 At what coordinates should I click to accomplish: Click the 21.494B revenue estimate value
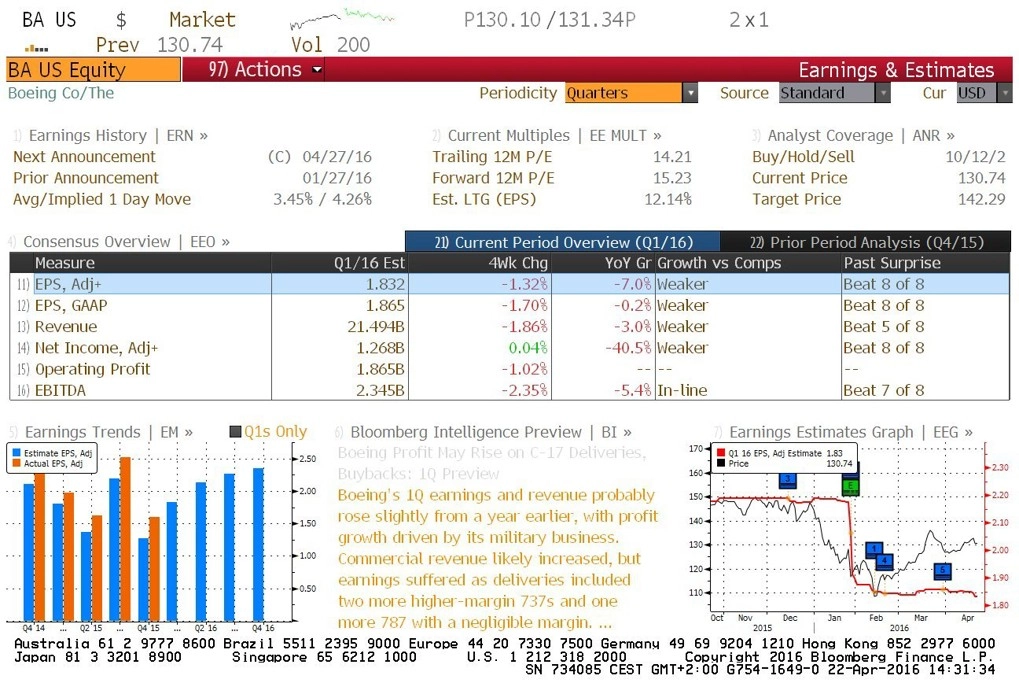(376, 326)
